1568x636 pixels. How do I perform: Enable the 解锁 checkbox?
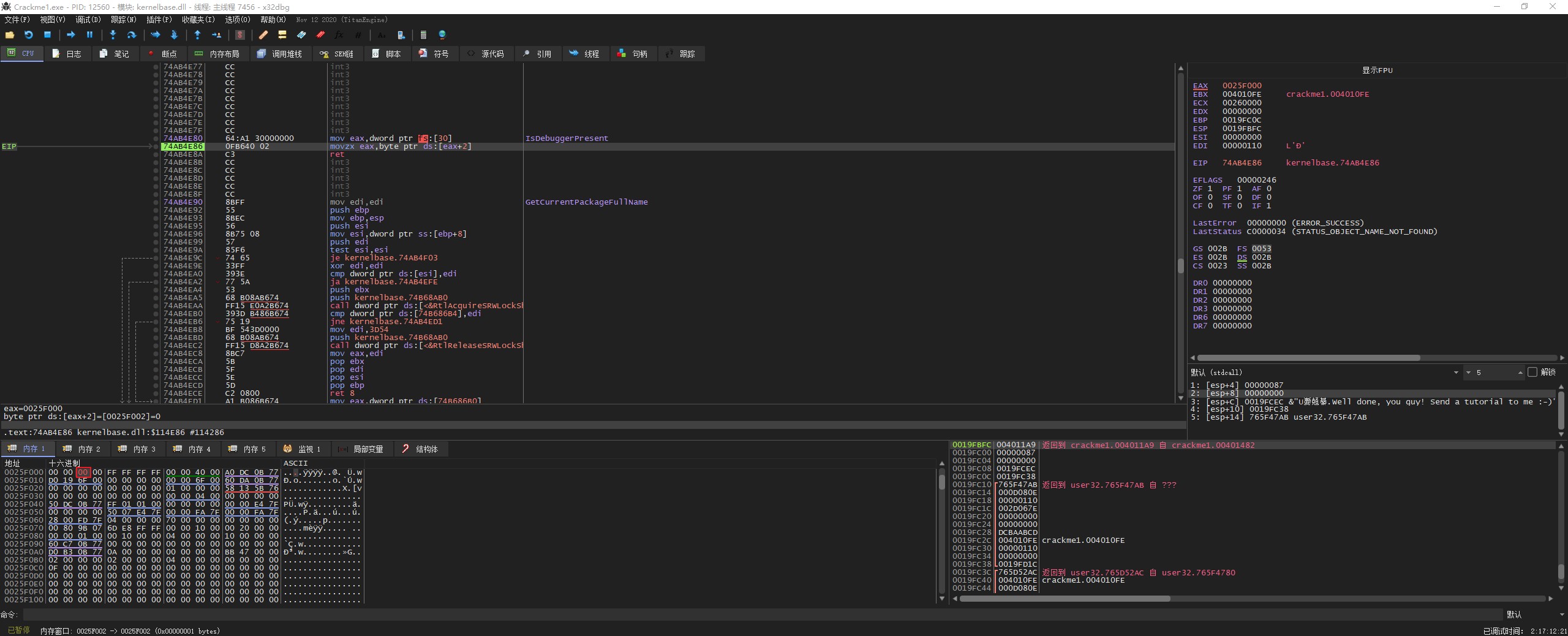click(x=1532, y=372)
